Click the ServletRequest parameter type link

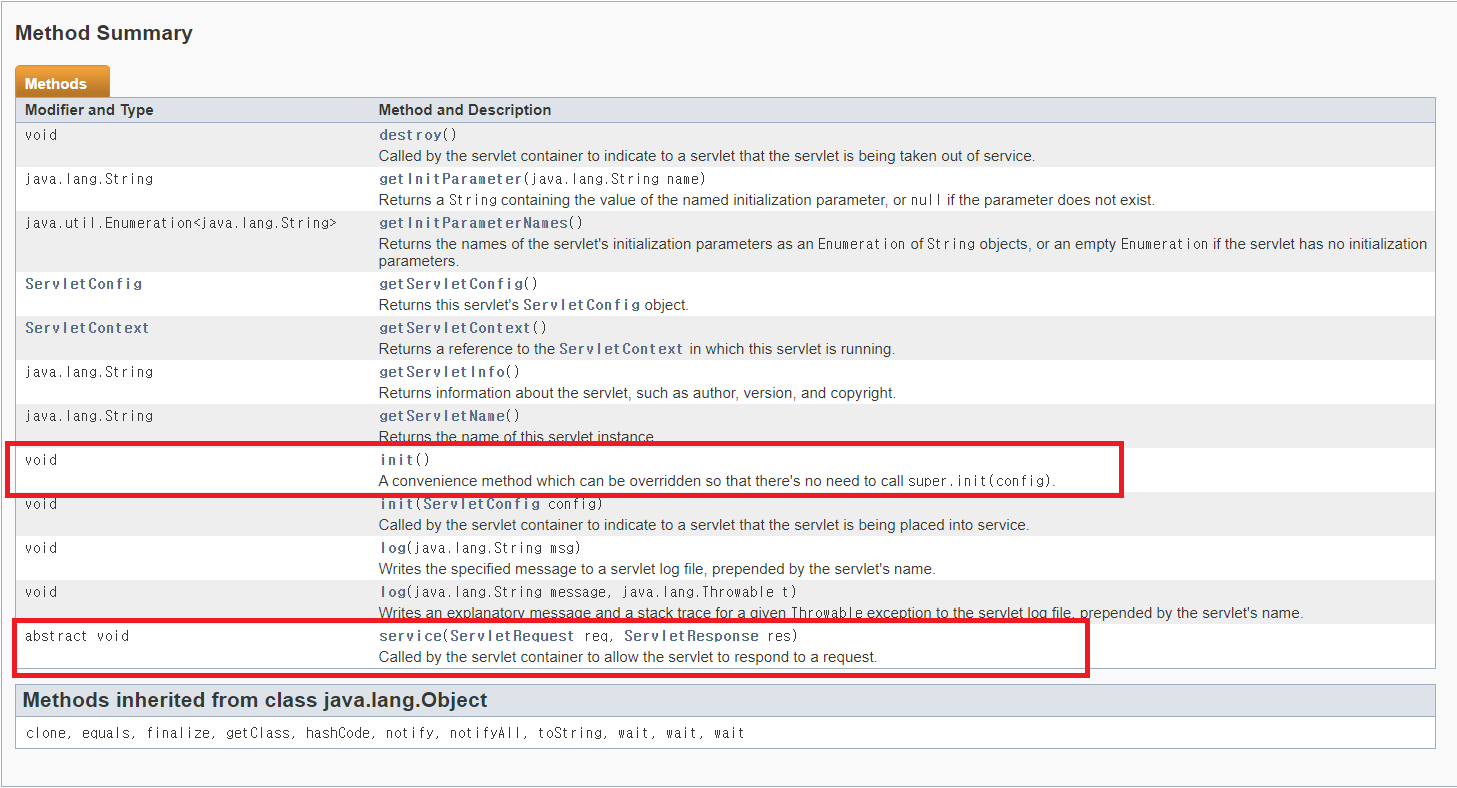tap(513, 636)
